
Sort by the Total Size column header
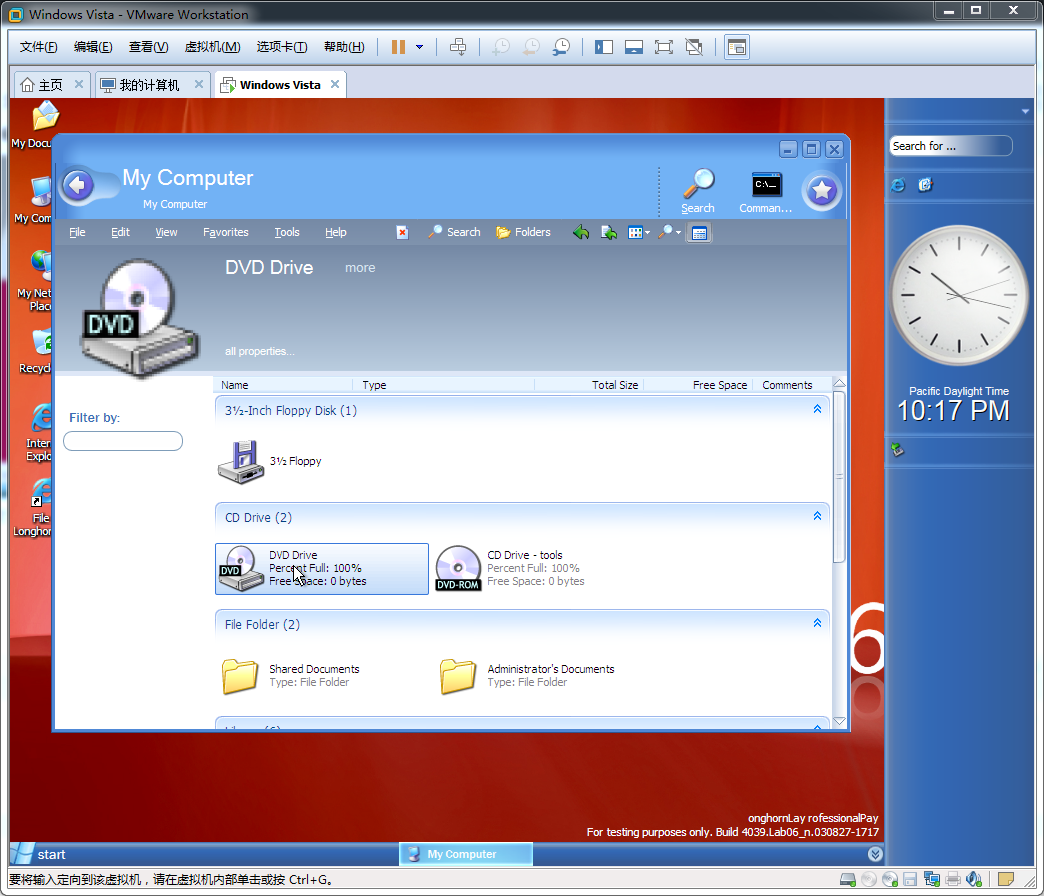(x=589, y=385)
